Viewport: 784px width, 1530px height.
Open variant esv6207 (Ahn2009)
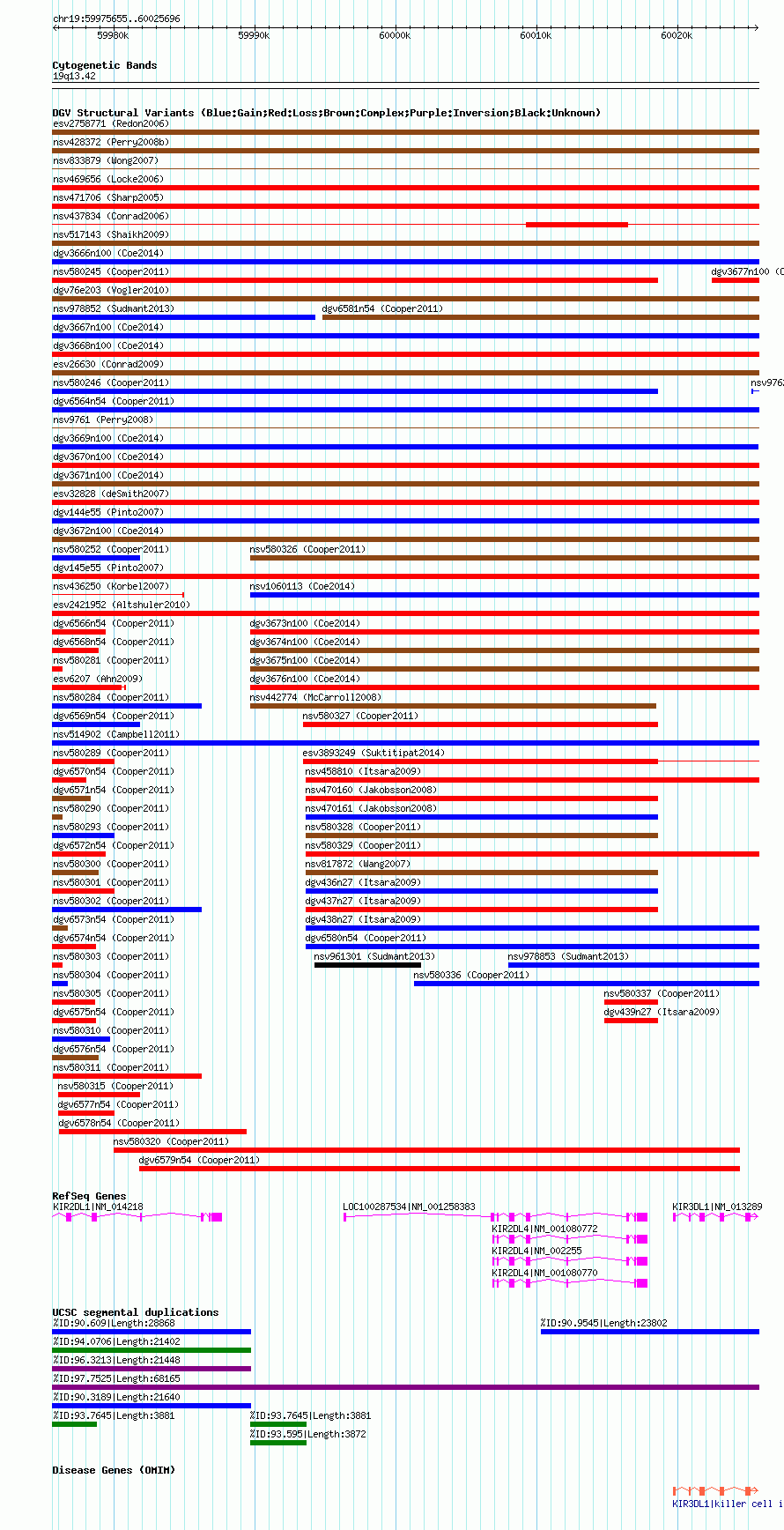[89, 687]
